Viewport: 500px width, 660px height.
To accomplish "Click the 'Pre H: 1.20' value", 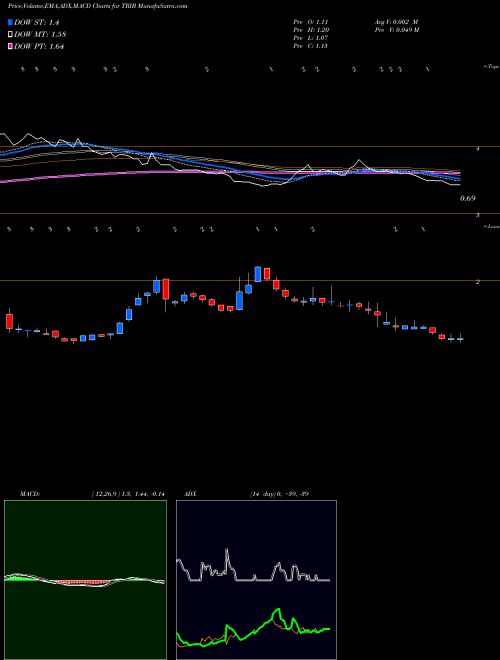I will pos(311,30).
